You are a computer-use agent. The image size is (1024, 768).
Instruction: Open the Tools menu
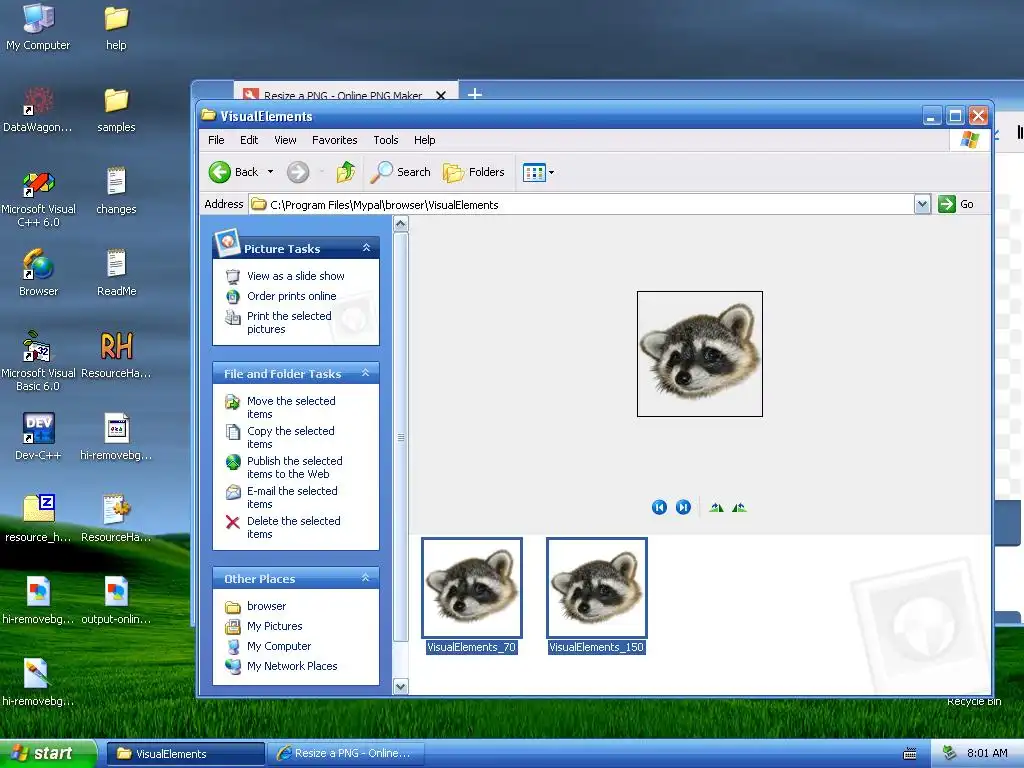[x=386, y=140]
